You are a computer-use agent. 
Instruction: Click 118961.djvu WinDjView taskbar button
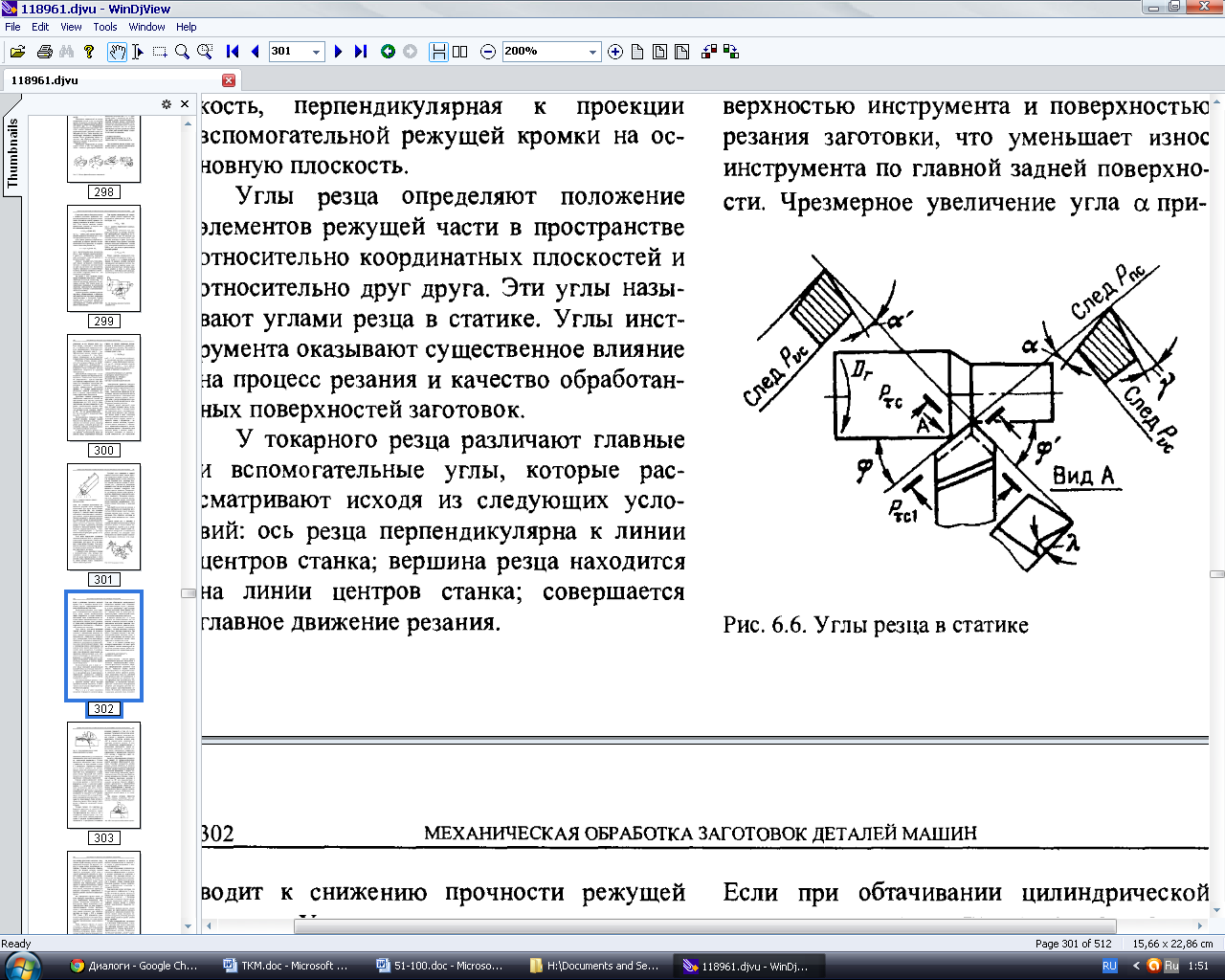tap(746, 966)
